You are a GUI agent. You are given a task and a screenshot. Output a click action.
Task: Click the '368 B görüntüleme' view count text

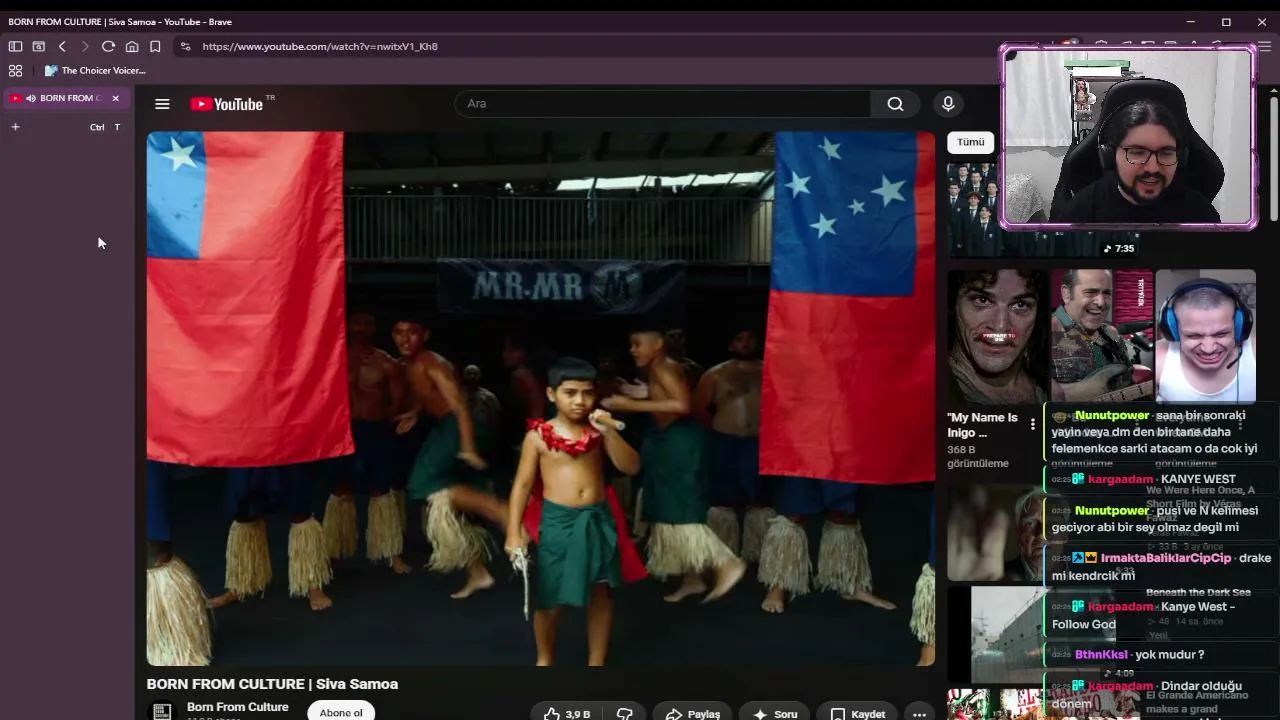978,457
